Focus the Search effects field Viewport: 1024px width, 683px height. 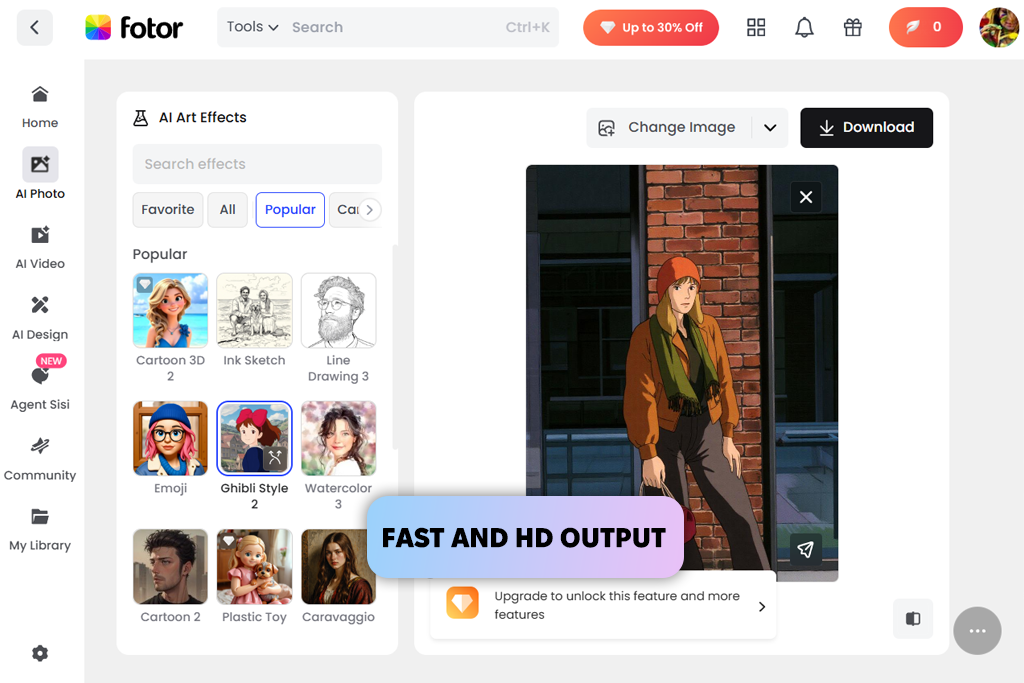pyautogui.click(x=257, y=164)
